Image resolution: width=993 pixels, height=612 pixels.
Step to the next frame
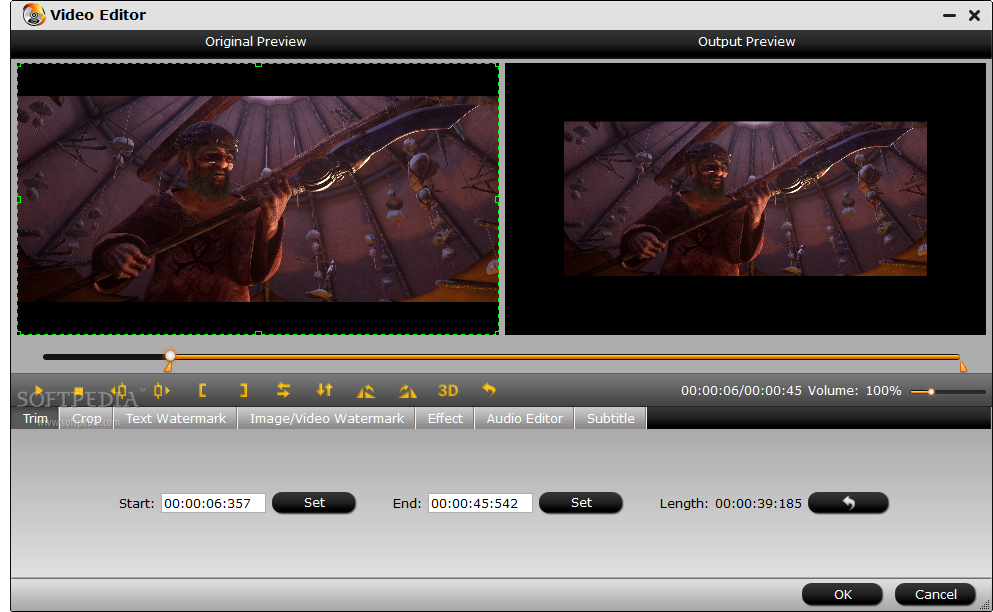(161, 391)
